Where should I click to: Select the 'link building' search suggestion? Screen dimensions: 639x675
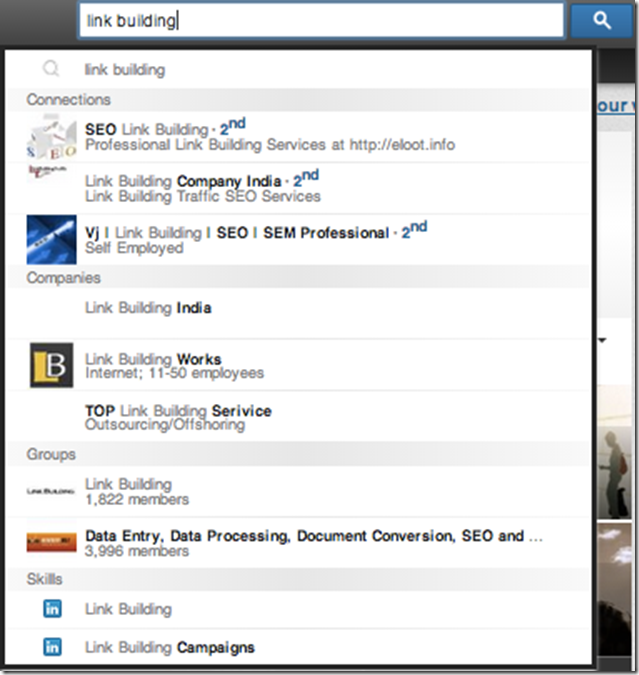click(x=298, y=69)
